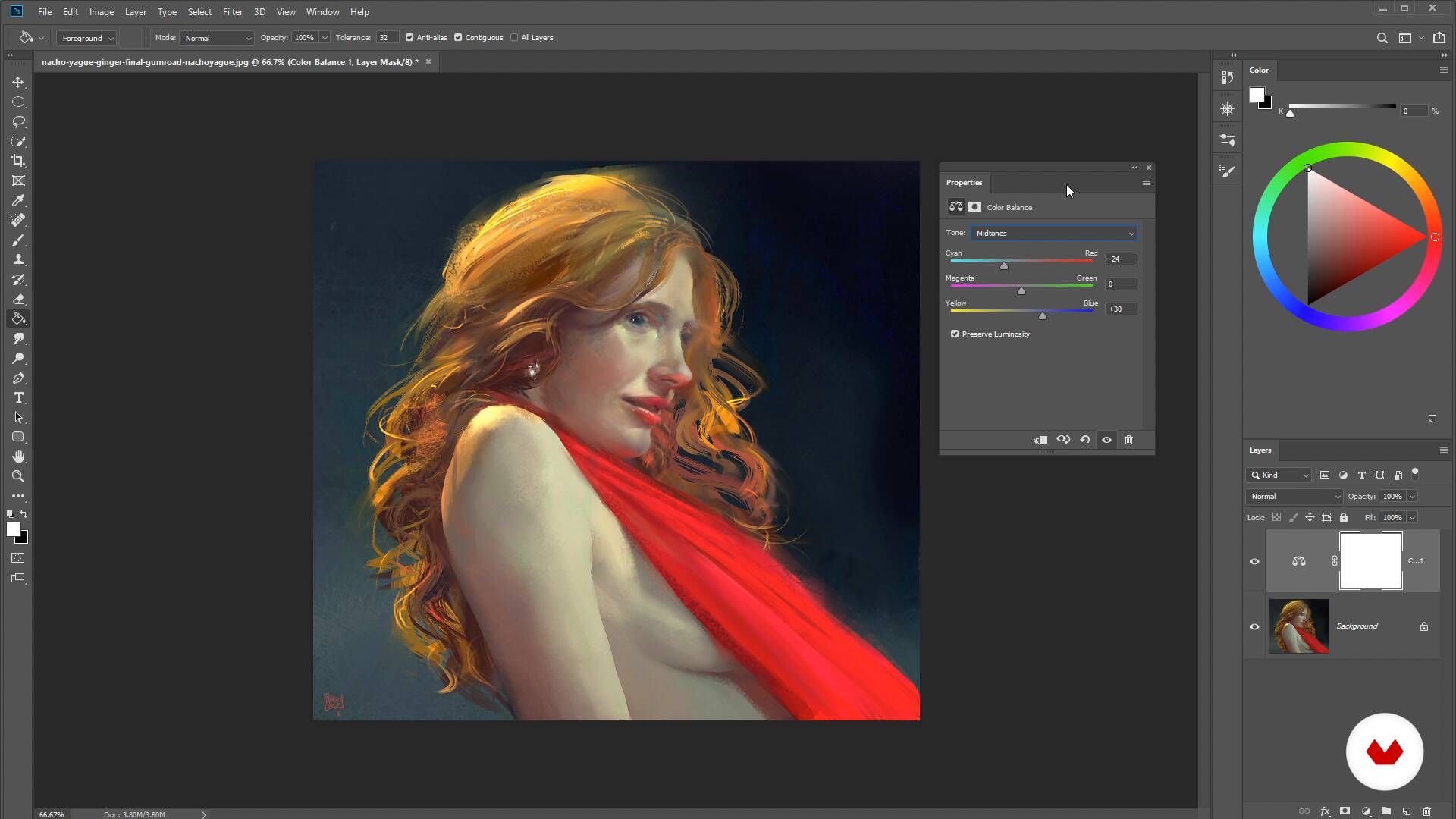Select the Crop tool
Image resolution: width=1456 pixels, height=819 pixels.
pos(18,161)
